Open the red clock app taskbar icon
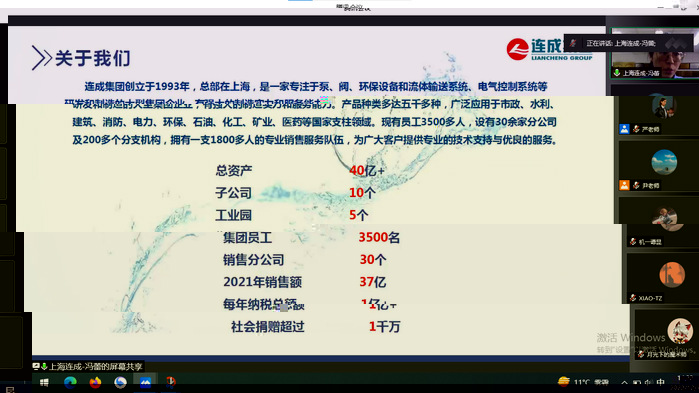Image resolution: width=699 pixels, height=393 pixels. click(170, 382)
